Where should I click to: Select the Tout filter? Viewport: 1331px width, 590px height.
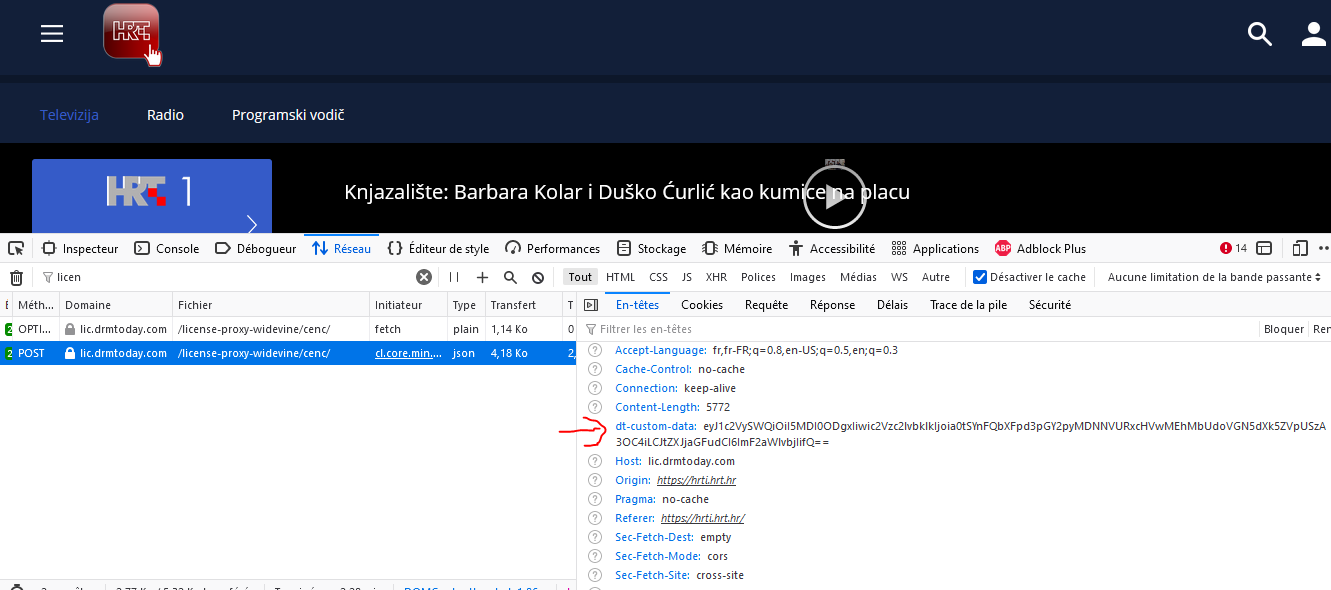click(x=580, y=277)
